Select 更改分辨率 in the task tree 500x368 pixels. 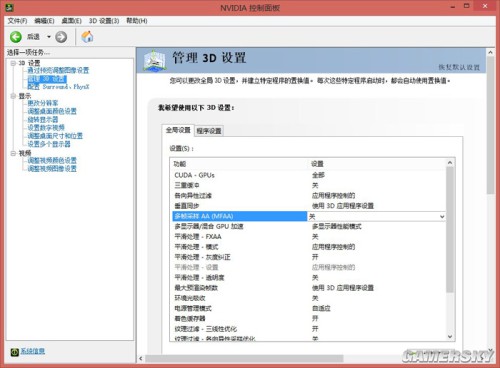(43, 103)
